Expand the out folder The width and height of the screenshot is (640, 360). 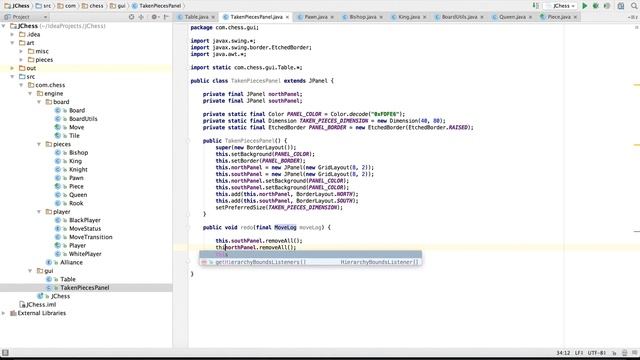tap(13, 68)
